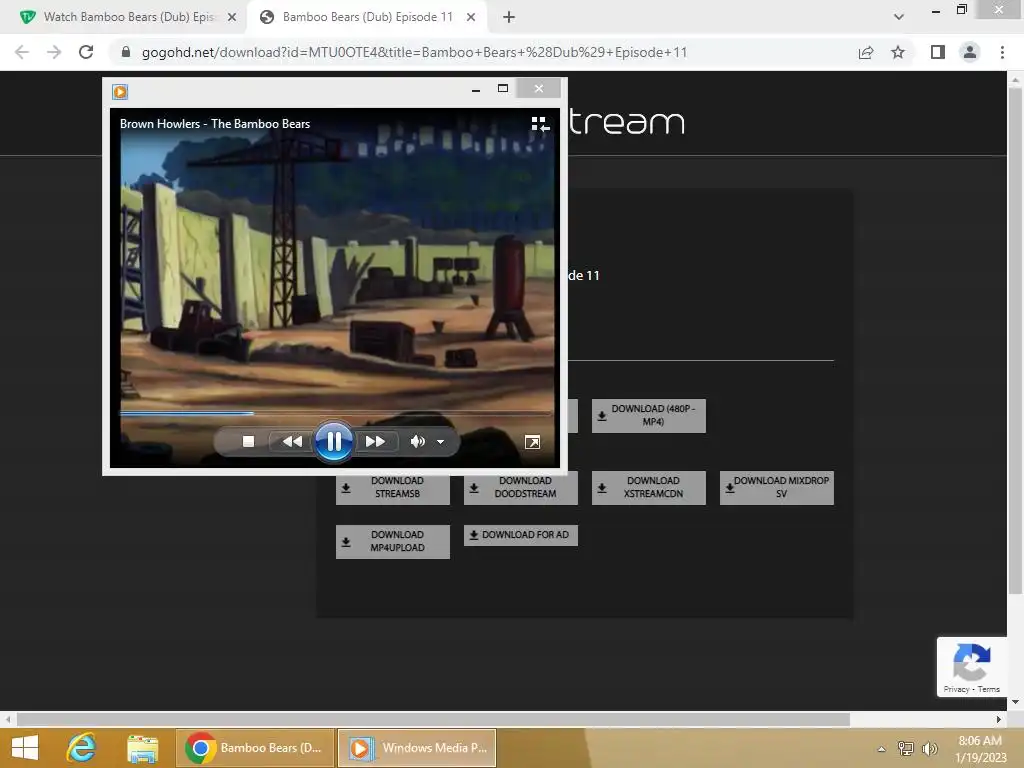
Task: Click the address bar URL
Action: pyautogui.click(x=414, y=52)
